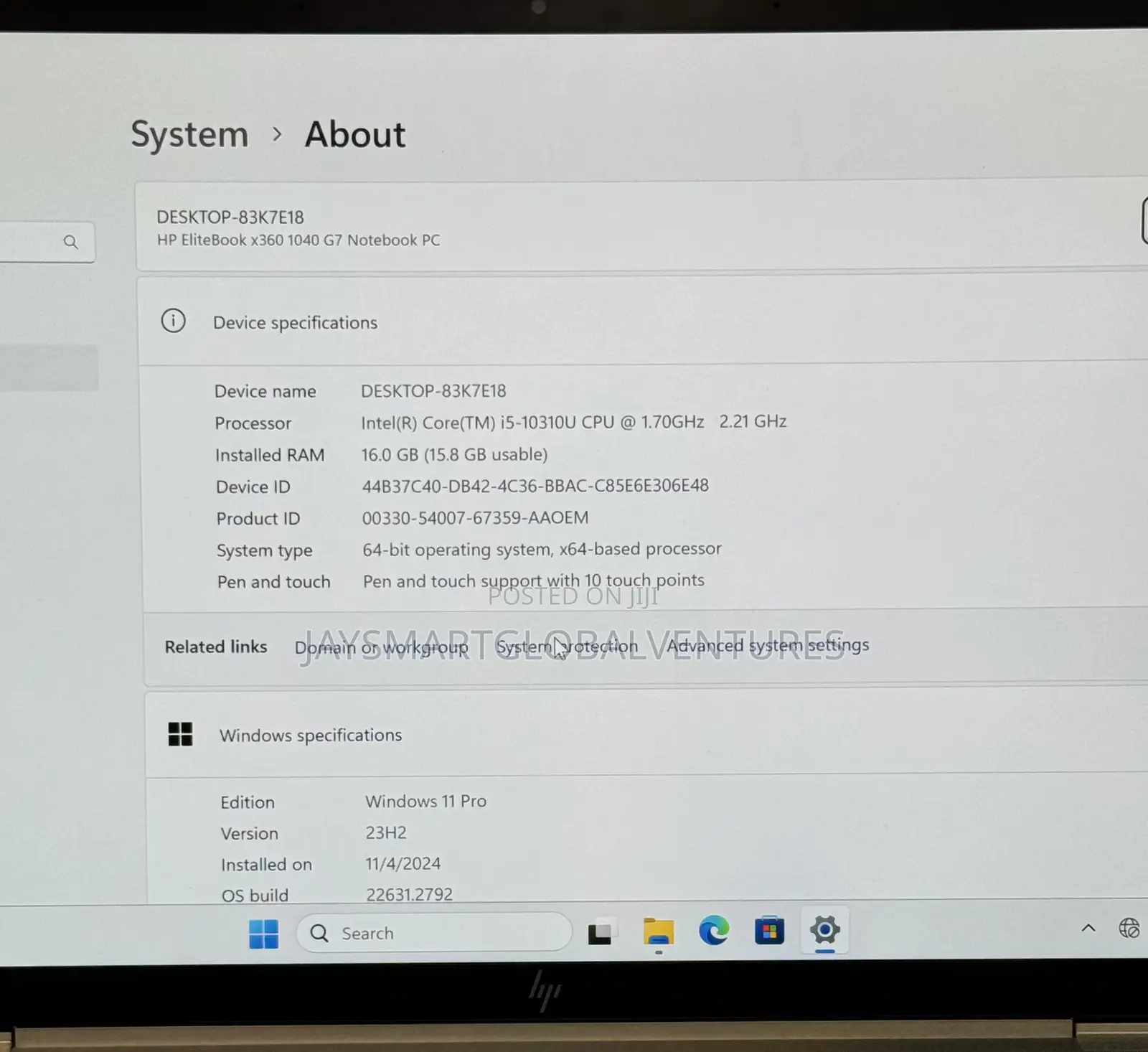Viewport: 1148px width, 1052px height.
Task: Select Product ID 00330-54007-67359-AAOEM
Action: [x=475, y=517]
